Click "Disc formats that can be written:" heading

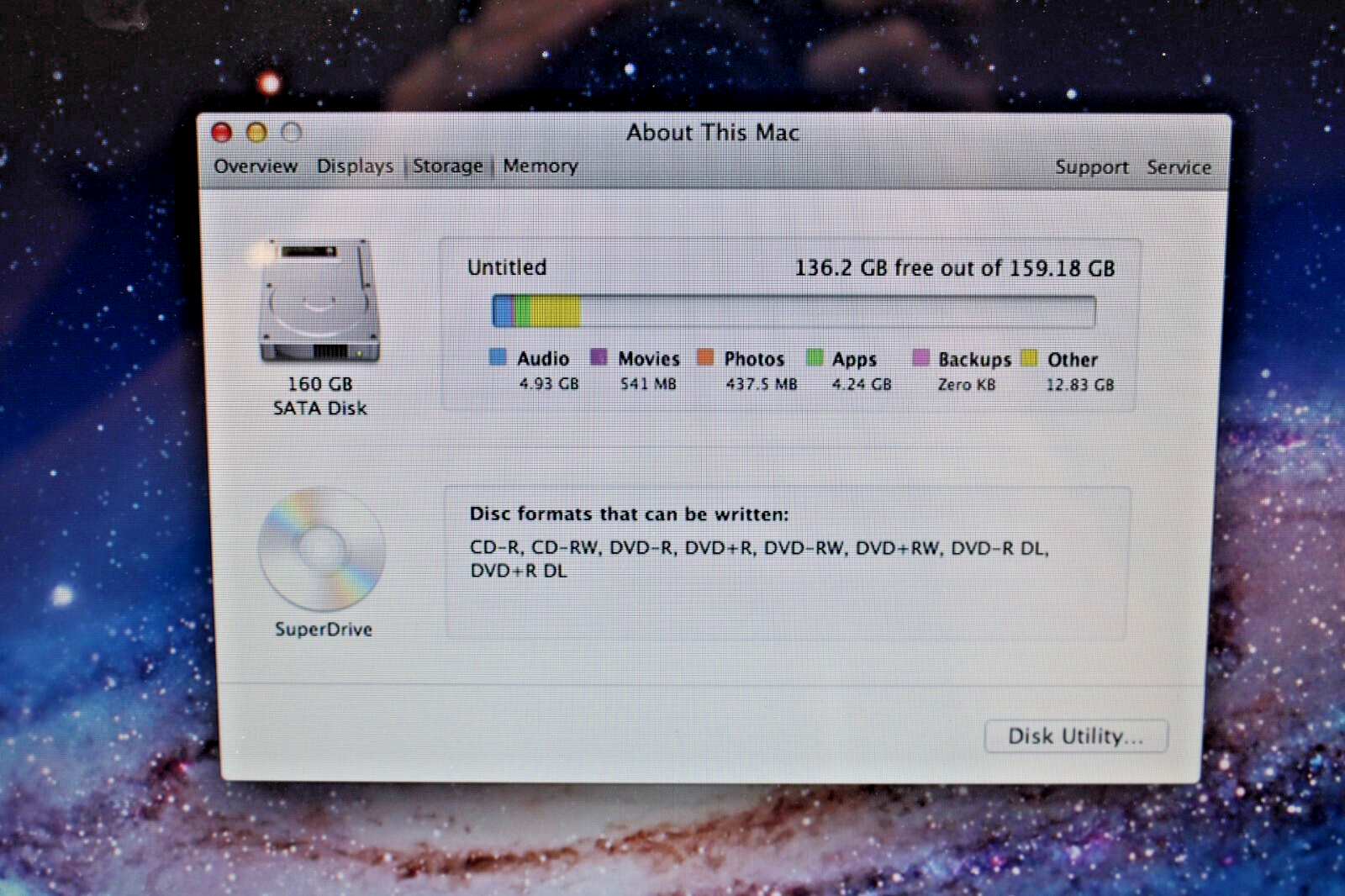[x=630, y=514]
